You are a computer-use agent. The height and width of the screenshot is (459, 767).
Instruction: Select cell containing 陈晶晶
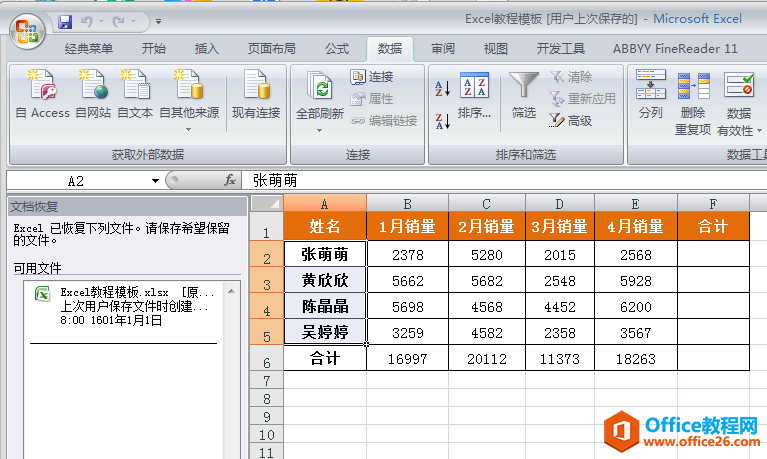point(325,306)
